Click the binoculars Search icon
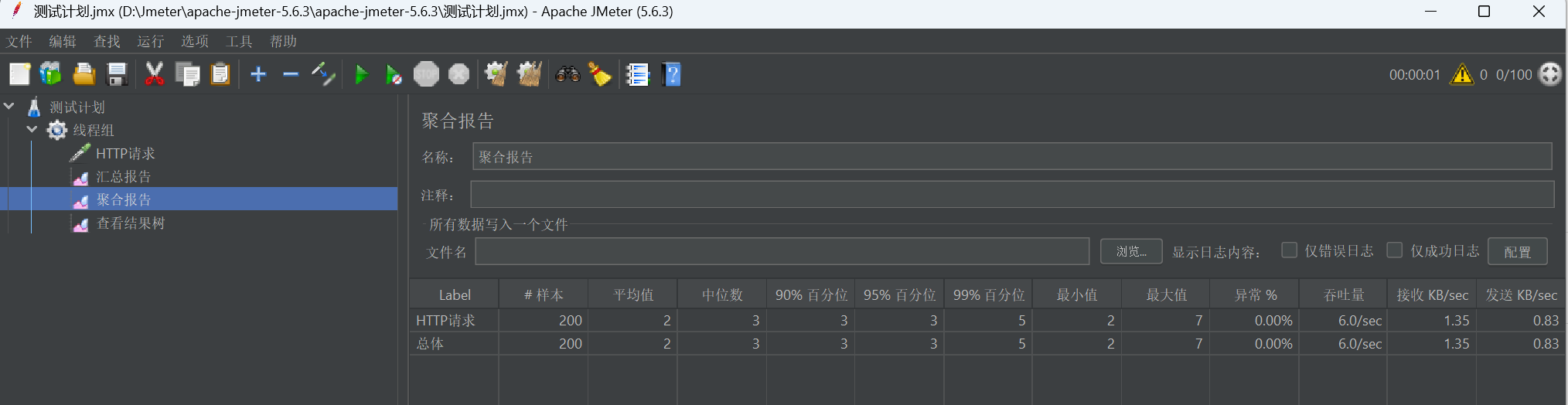Screen dimensions: 1568x405 [x=568, y=75]
